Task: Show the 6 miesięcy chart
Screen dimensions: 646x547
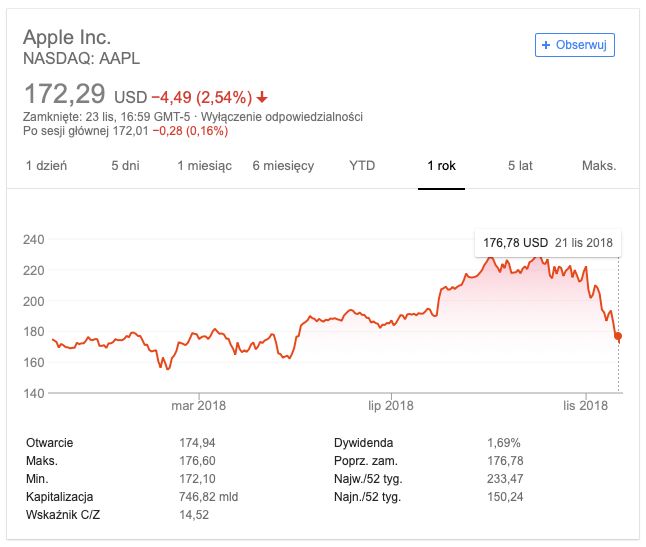Action: point(283,165)
